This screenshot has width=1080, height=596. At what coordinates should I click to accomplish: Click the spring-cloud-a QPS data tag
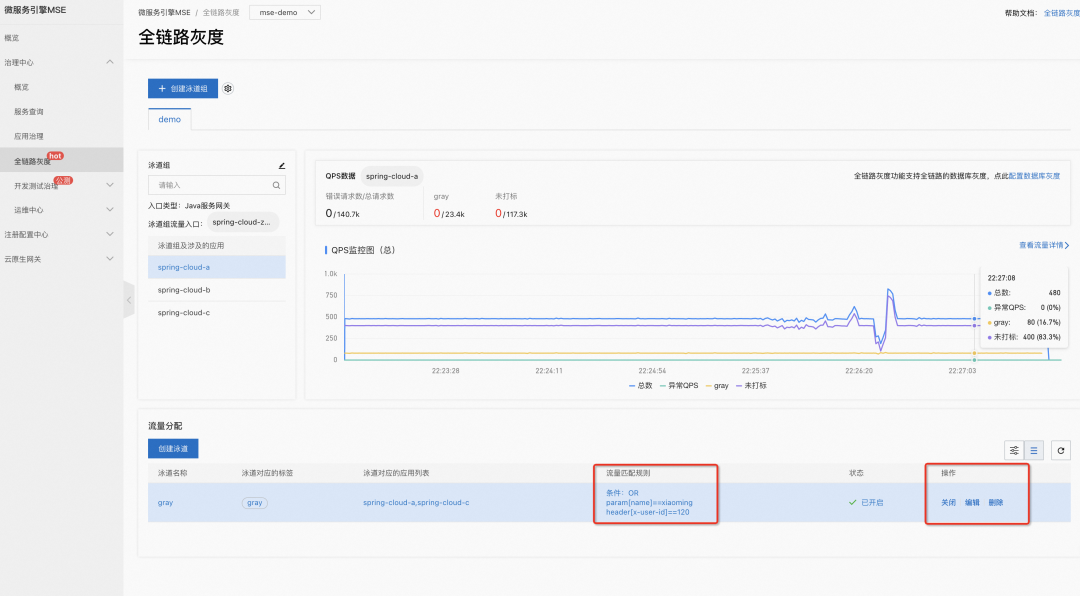(392, 176)
